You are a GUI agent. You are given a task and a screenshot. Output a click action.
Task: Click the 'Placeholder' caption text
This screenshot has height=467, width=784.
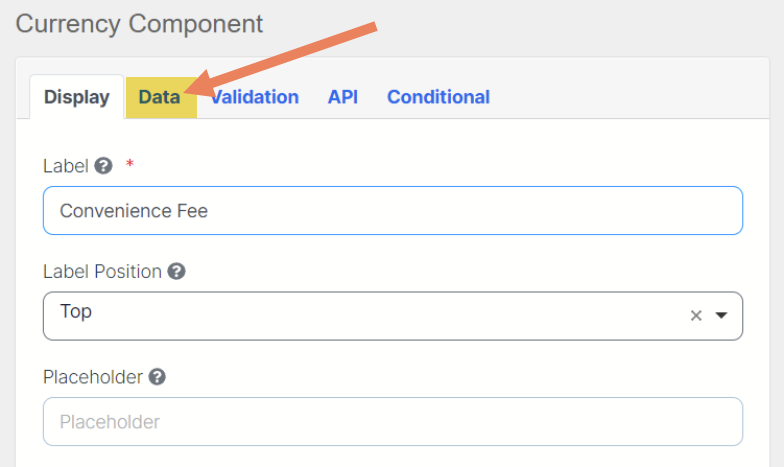pyautogui.click(x=94, y=377)
